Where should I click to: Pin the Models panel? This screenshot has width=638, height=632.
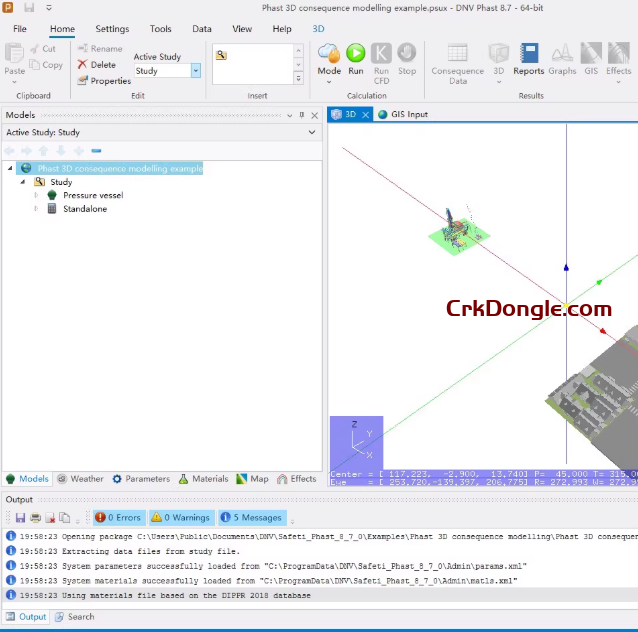click(x=302, y=115)
